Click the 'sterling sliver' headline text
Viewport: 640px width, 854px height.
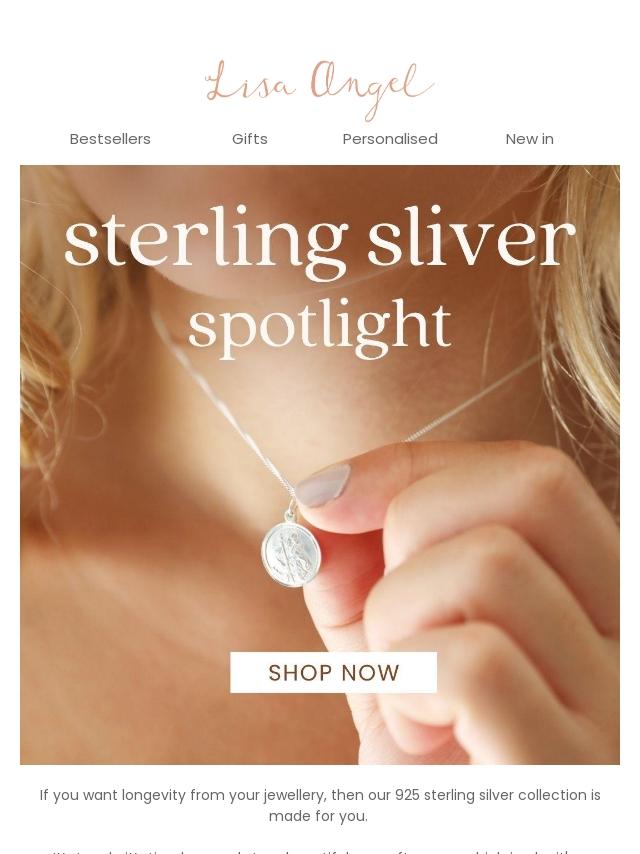(320, 240)
